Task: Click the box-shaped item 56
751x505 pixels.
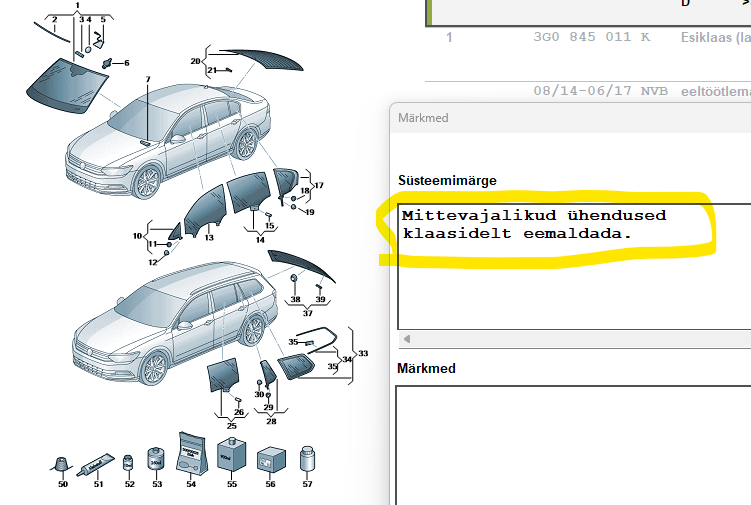Action: (268, 461)
